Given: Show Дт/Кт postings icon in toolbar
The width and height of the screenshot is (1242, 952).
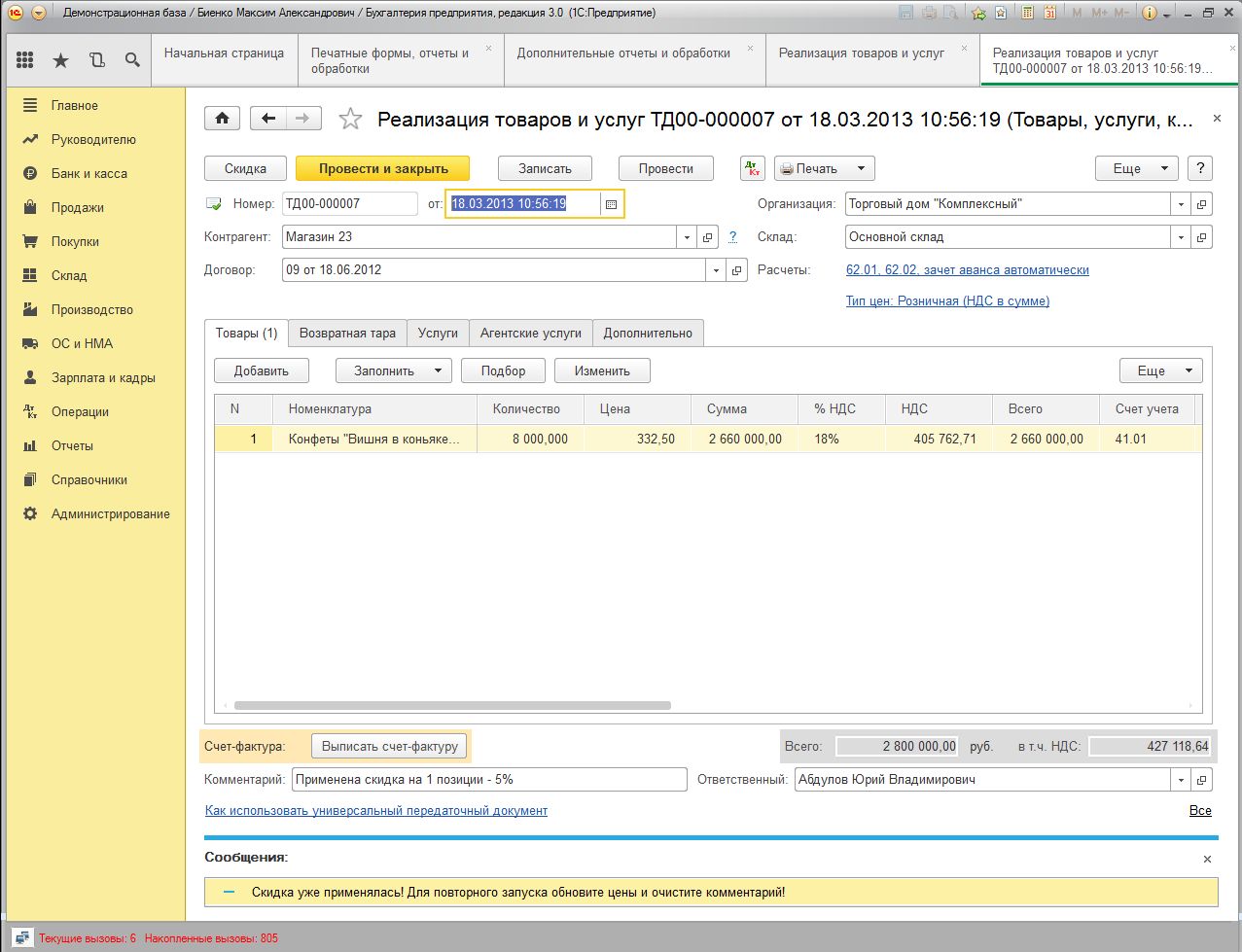Looking at the screenshot, I should 753,168.
